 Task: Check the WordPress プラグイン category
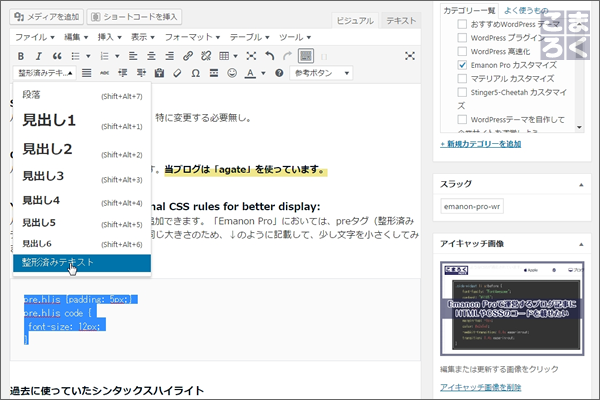462,38
